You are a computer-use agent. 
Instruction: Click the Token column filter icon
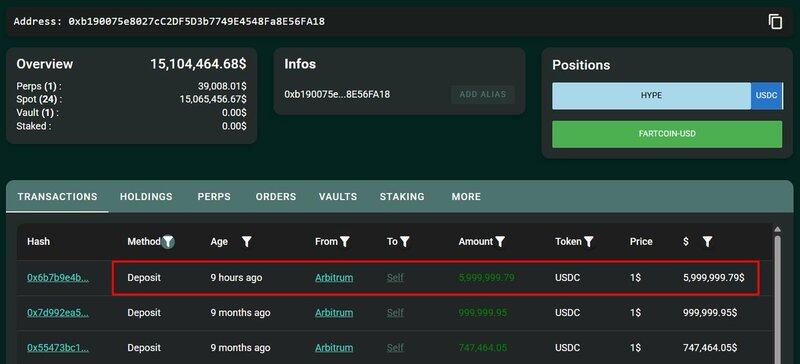tap(589, 241)
